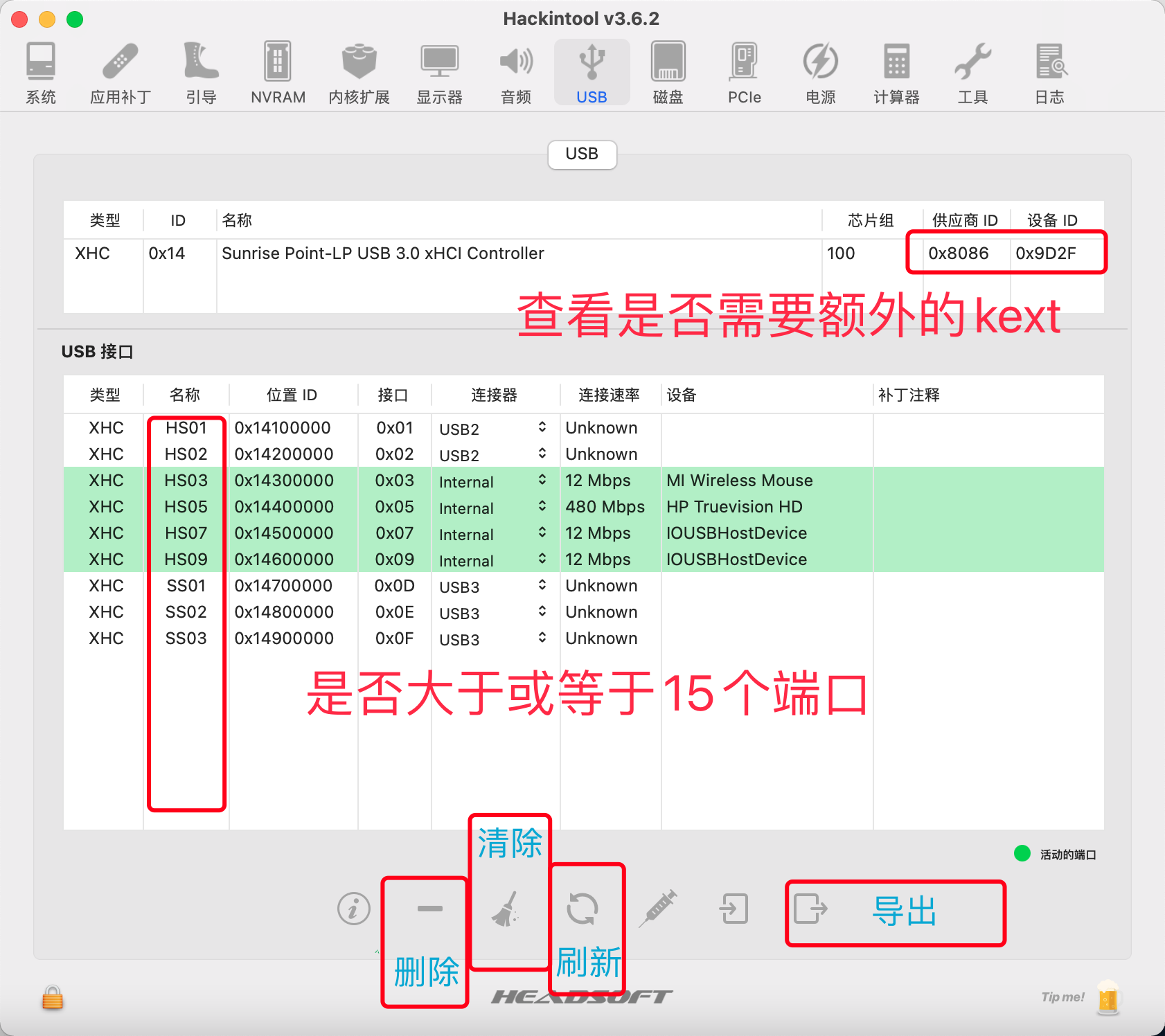Open the 音频 audio toolbar tab

click(x=516, y=73)
